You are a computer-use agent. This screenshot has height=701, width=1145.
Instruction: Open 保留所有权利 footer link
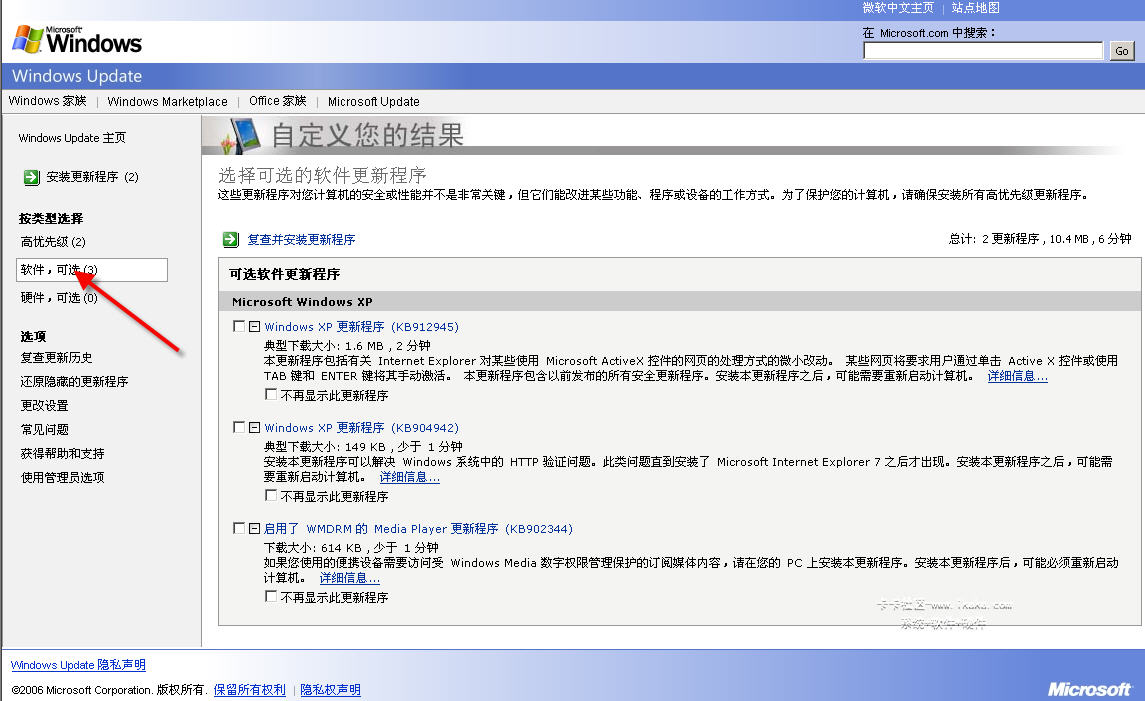tap(250, 689)
